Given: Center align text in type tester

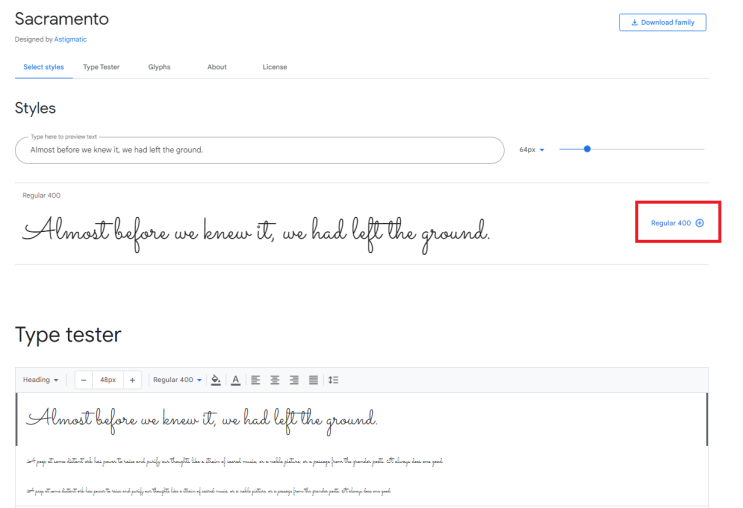Looking at the screenshot, I should (x=275, y=380).
